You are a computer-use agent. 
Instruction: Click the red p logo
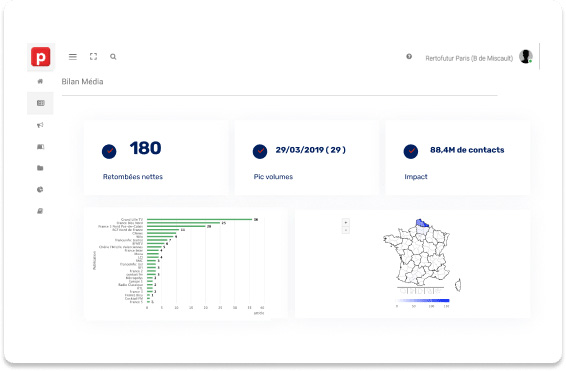pyautogui.click(x=40, y=57)
